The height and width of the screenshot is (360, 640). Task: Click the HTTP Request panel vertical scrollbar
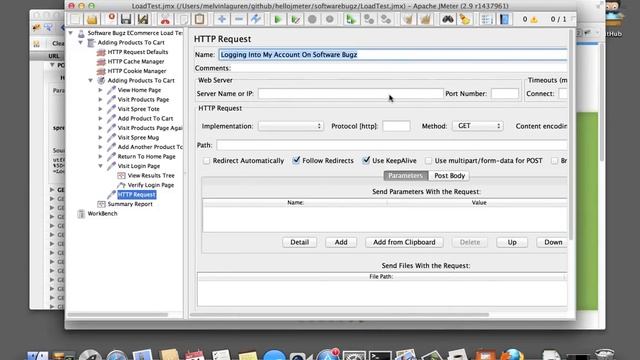pyautogui.click(x=571, y=135)
